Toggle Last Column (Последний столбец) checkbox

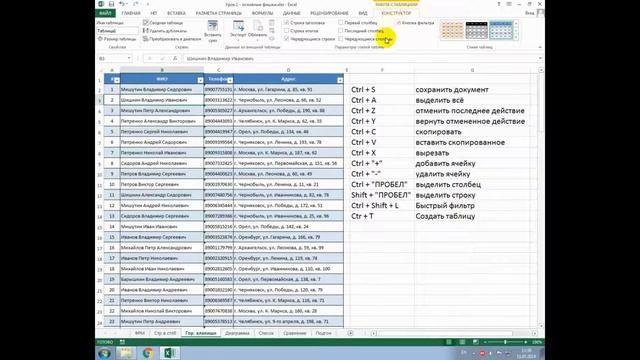coord(340,31)
